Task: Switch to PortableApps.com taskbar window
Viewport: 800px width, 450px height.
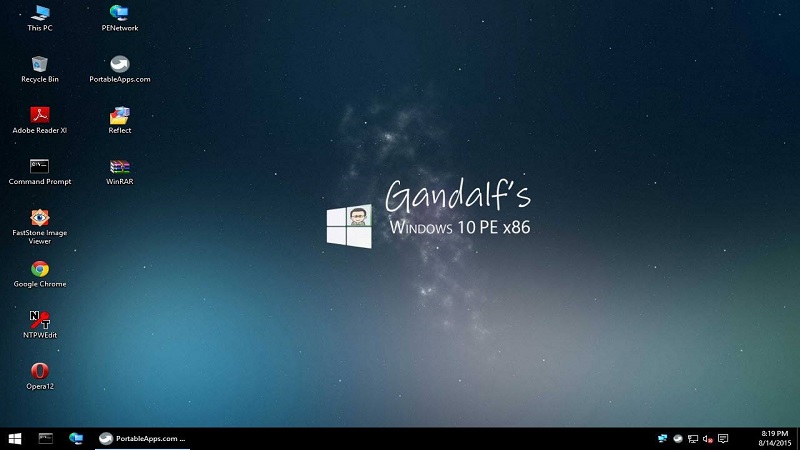Action: pyautogui.click(x=142, y=439)
